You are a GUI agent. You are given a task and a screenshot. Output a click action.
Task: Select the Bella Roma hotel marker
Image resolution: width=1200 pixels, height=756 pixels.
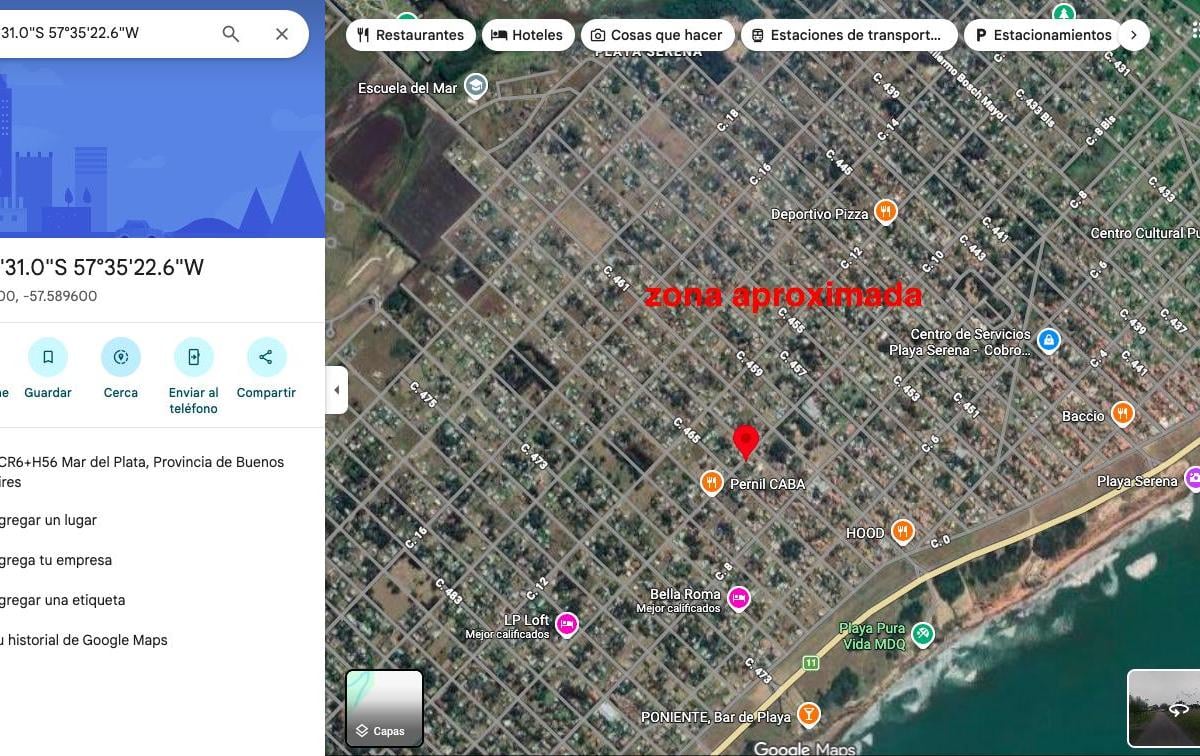click(x=739, y=598)
